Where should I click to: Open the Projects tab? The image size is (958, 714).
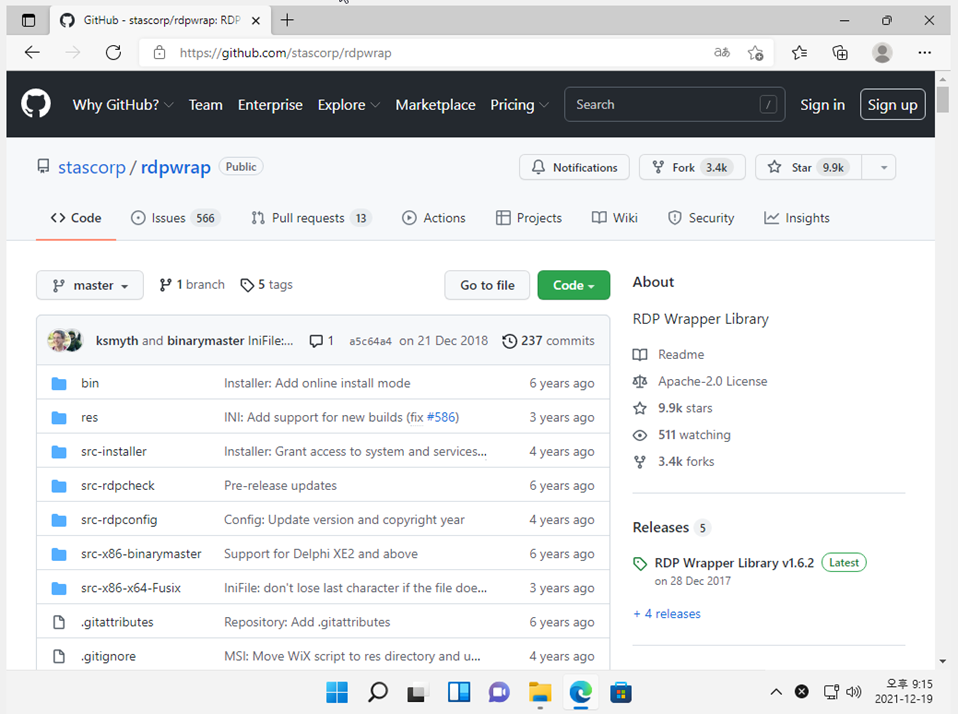tap(529, 218)
